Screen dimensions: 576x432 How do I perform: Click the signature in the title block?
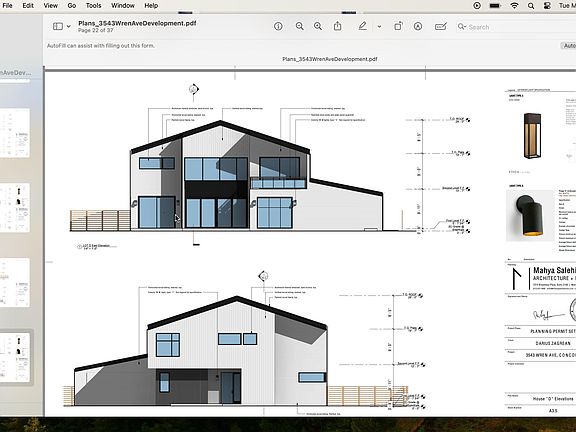(548, 315)
